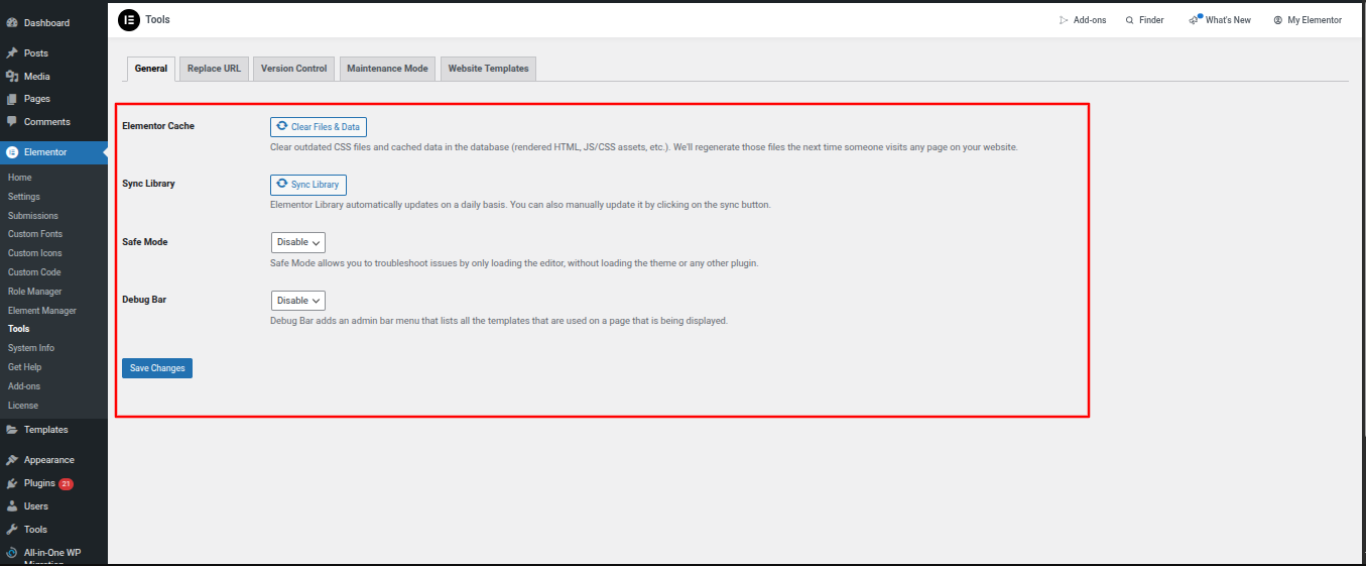Viewport: 1366px width, 566px height.
Task: Open Element Manager submenu item
Action: [x=42, y=311]
